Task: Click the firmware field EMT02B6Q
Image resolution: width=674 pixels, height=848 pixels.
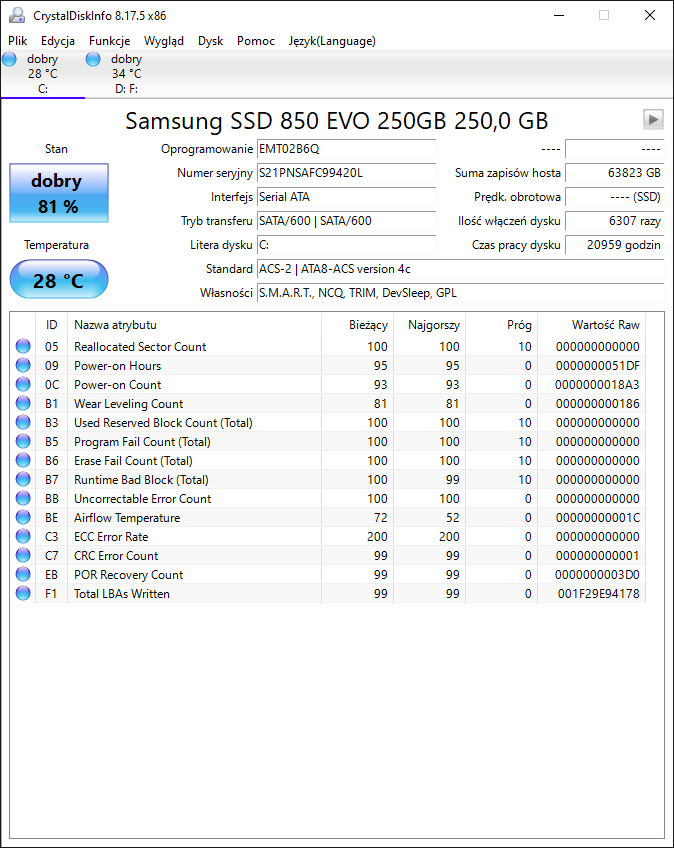Action: tap(346, 149)
